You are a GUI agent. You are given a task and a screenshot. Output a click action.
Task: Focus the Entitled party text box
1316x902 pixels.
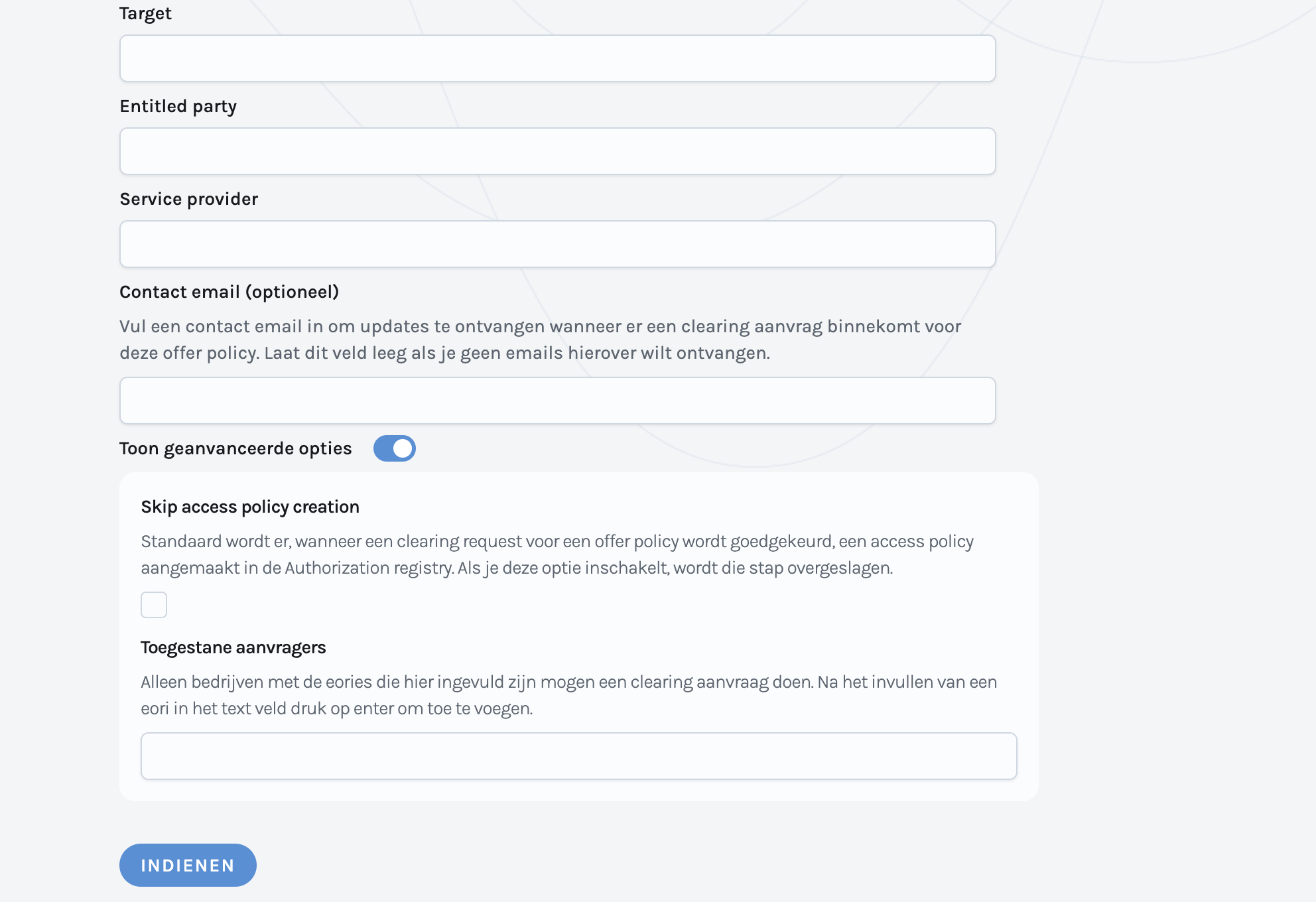click(x=557, y=151)
